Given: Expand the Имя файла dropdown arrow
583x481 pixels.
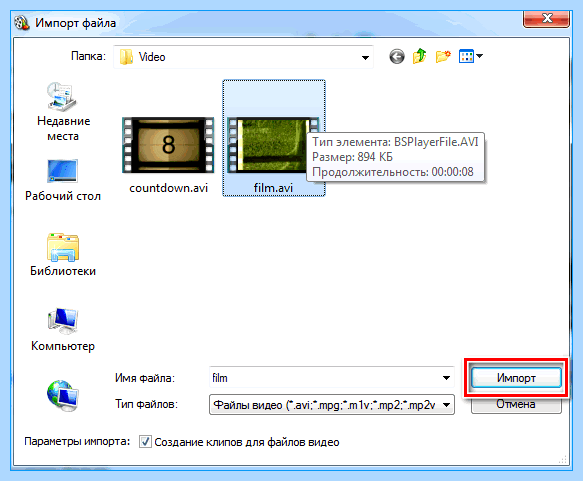Looking at the screenshot, I should click(x=446, y=378).
